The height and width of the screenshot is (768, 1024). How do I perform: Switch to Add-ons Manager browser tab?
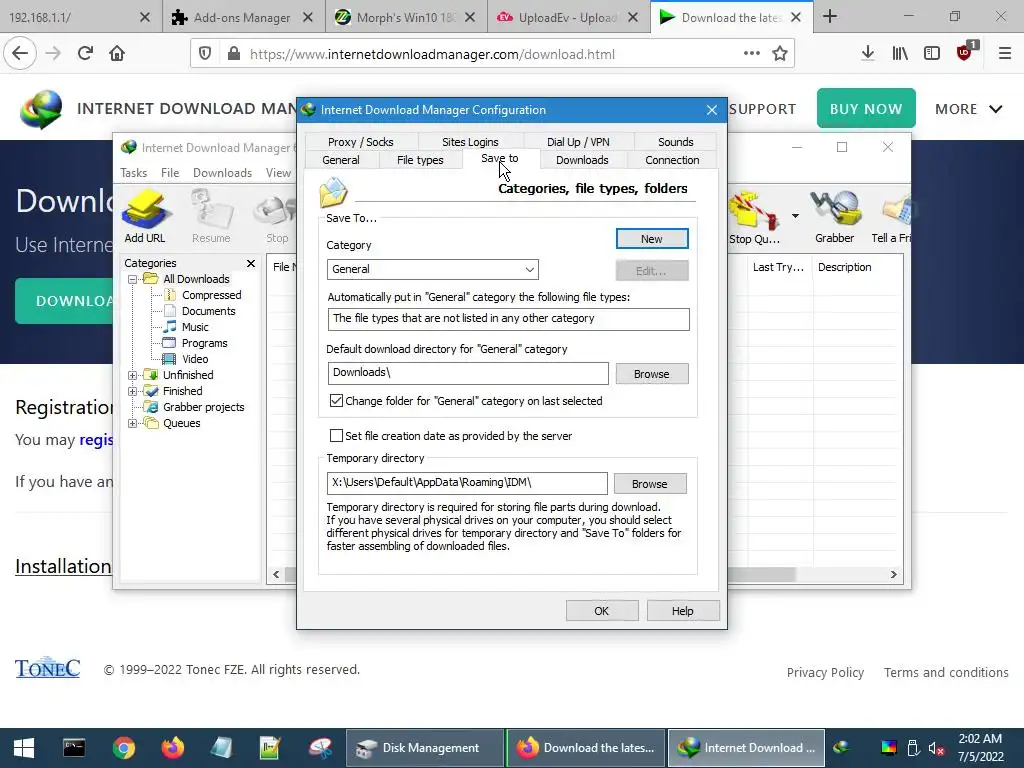click(242, 18)
